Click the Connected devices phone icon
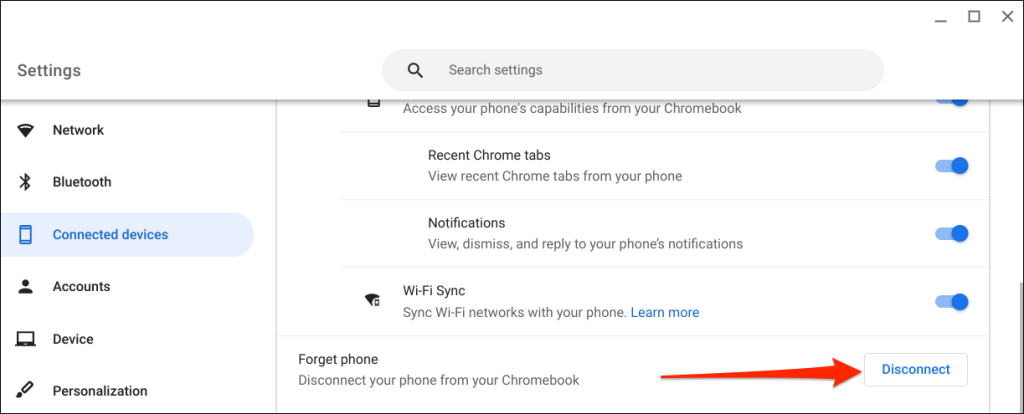Image resolution: width=1024 pixels, height=414 pixels. point(25,234)
